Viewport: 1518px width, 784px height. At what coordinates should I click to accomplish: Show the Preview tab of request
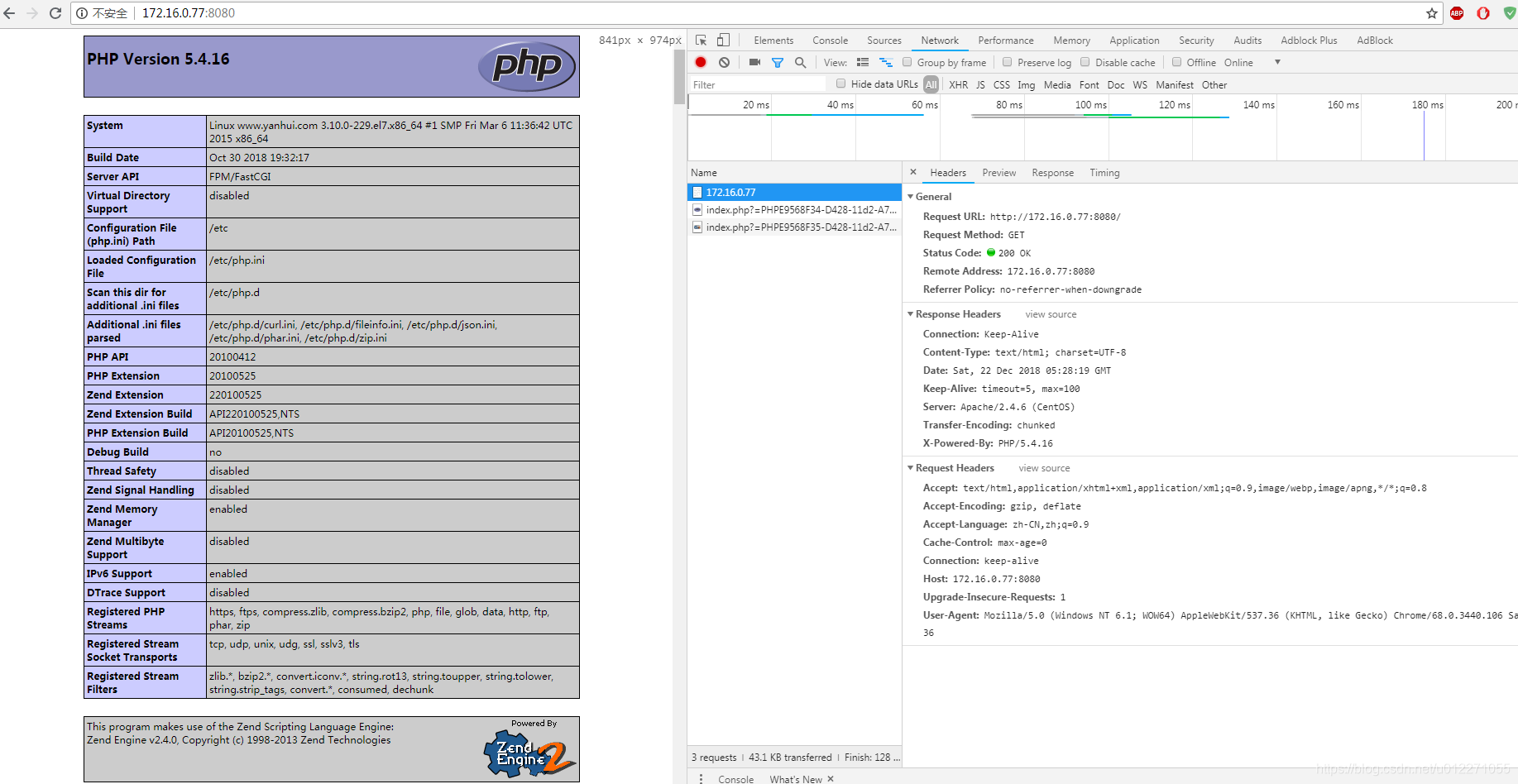(998, 172)
